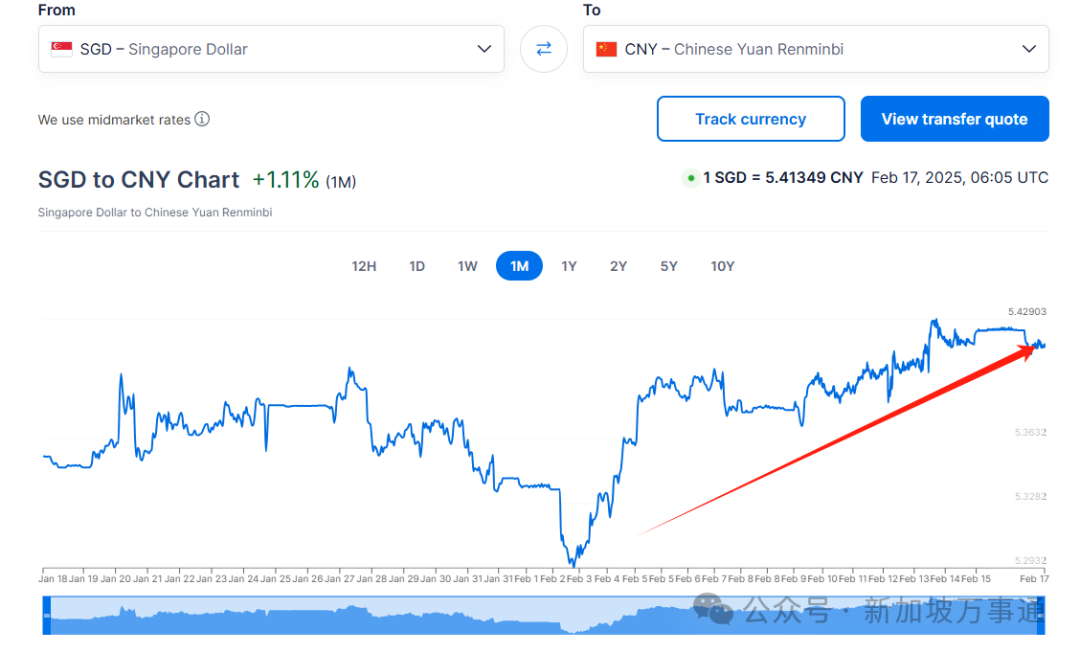Click the Singapore flag icon
The height and width of the screenshot is (653, 1080).
click(x=62, y=49)
